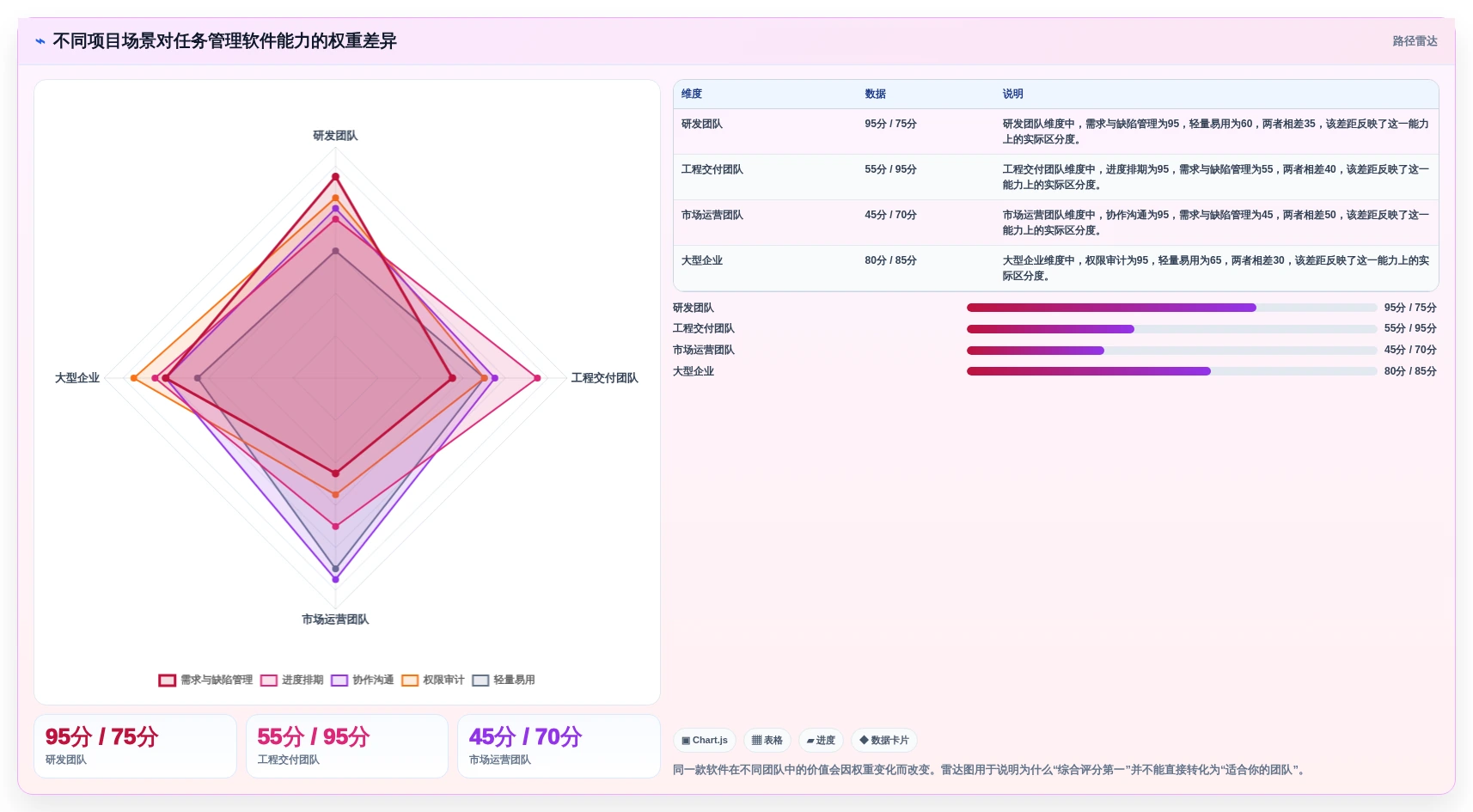Click the Chart.js tag chip

tap(705, 740)
